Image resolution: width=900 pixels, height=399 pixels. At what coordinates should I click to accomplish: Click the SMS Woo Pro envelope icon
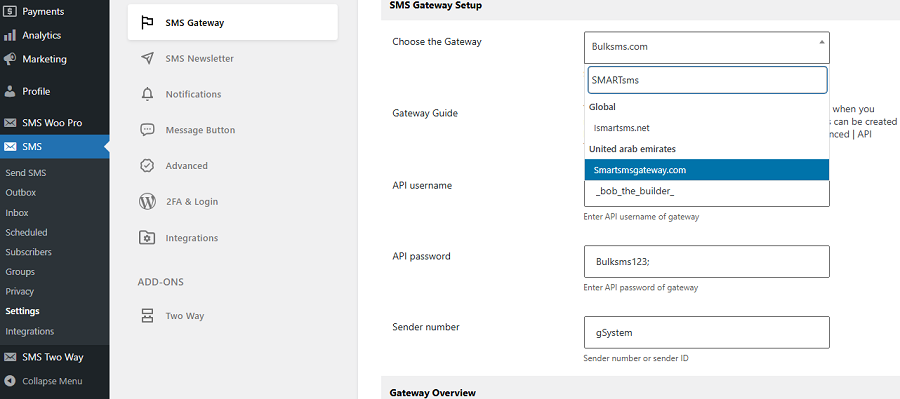[x=10, y=123]
